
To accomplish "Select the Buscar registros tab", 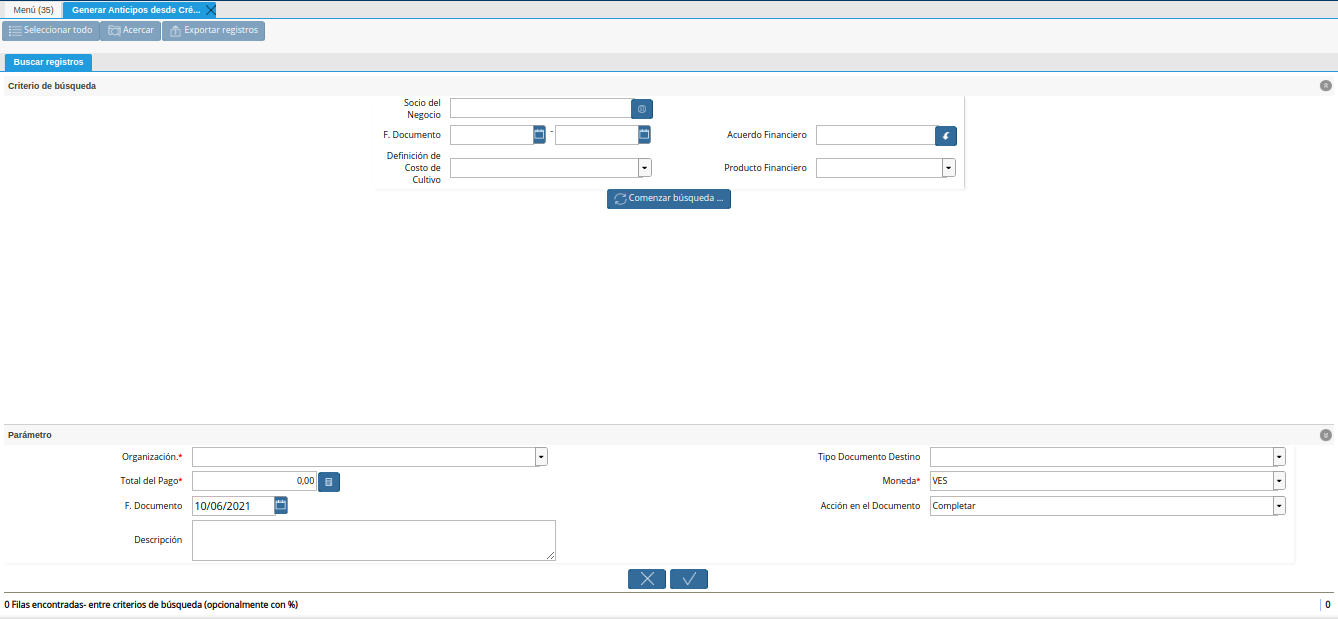I will tap(48, 62).
